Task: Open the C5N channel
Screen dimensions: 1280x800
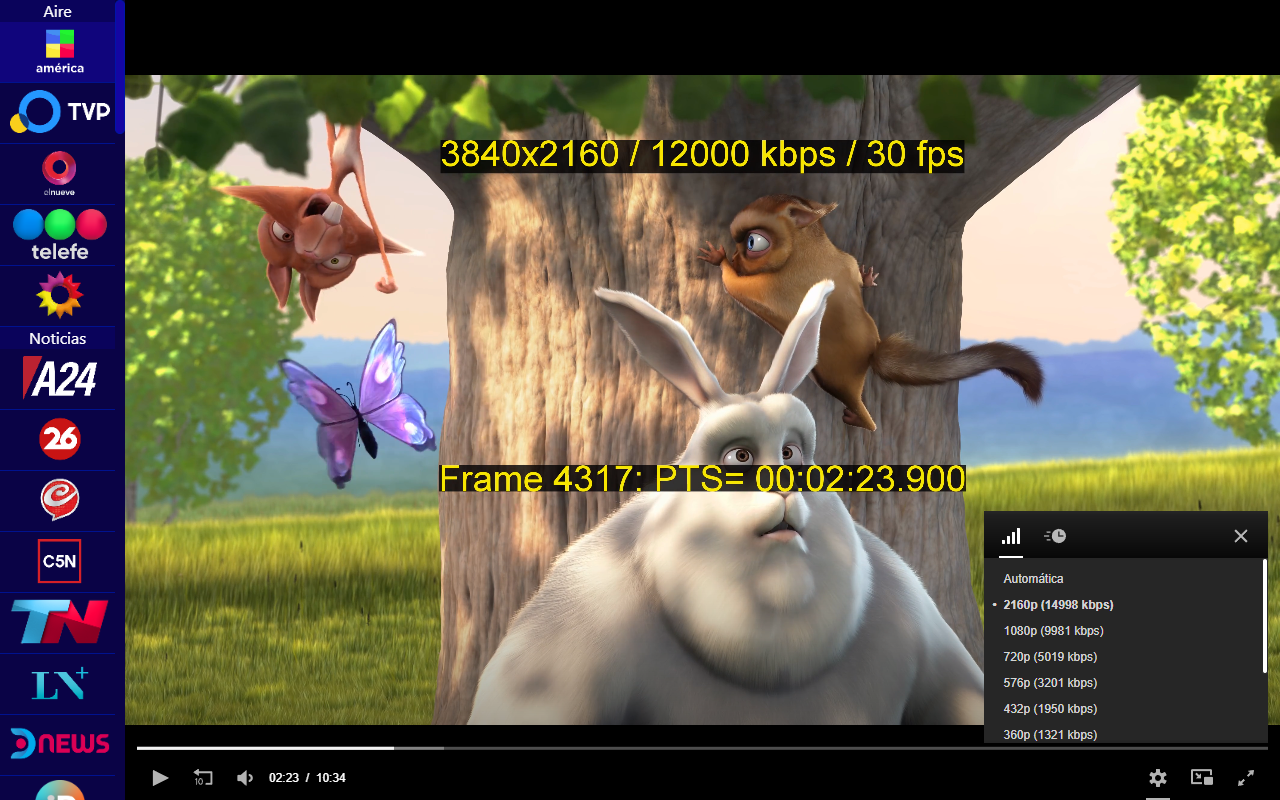Action: point(59,560)
